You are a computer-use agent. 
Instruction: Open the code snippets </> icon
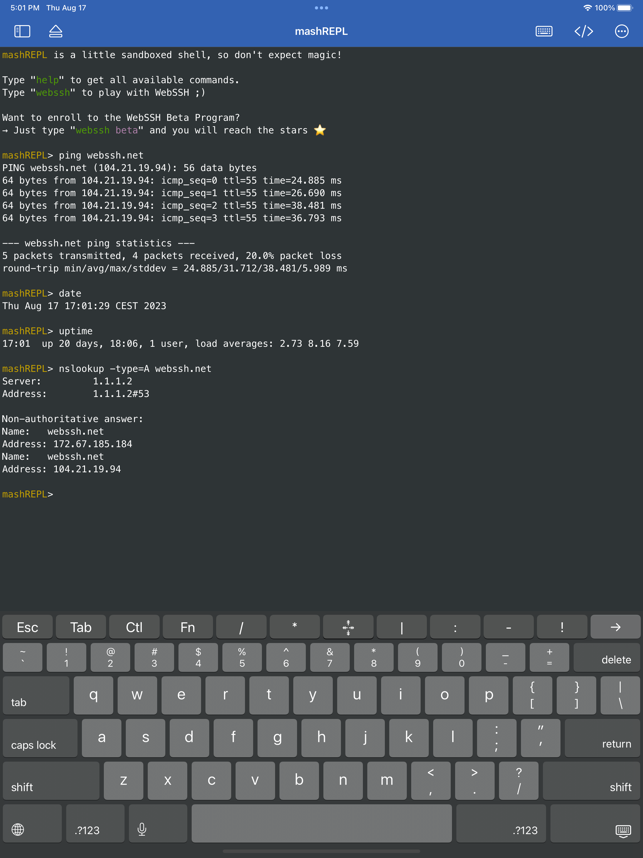pos(583,31)
